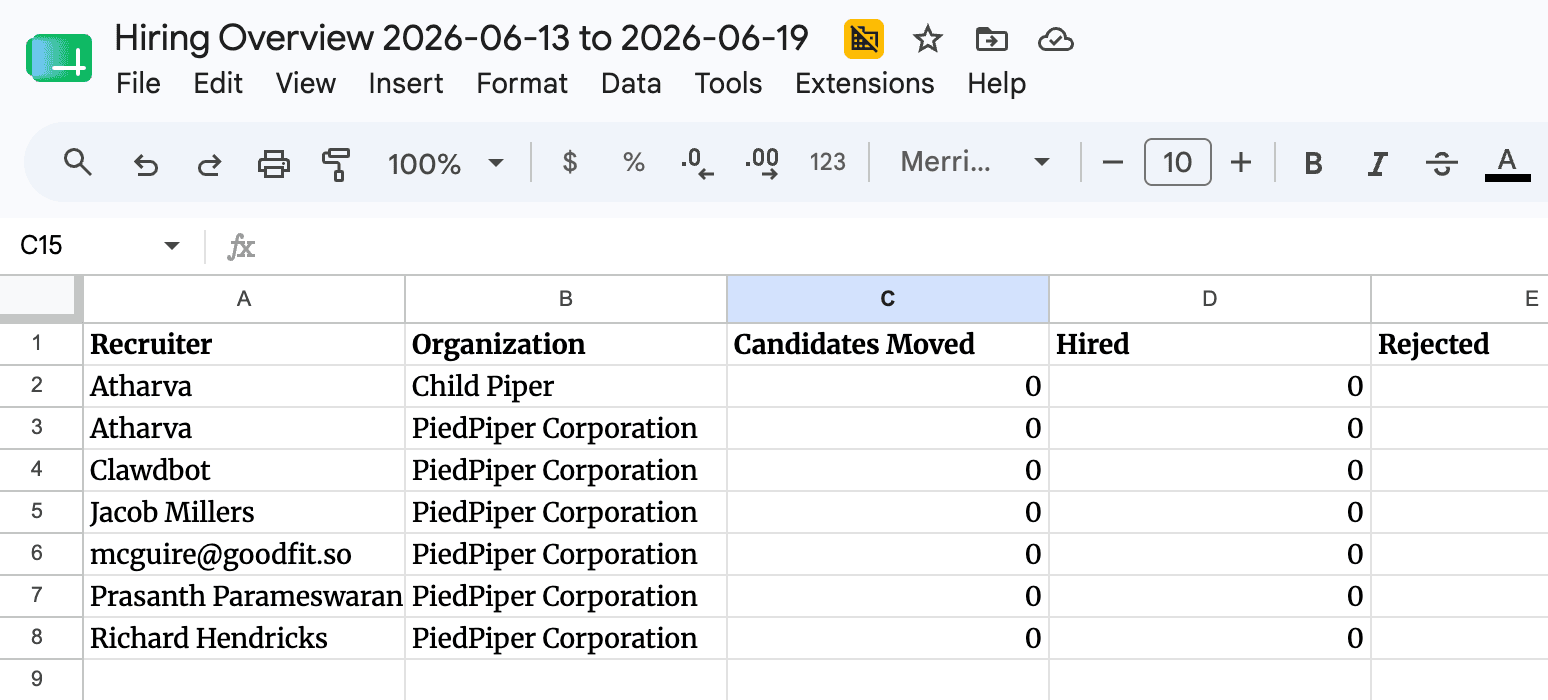Click the select all corner box

click(41, 299)
